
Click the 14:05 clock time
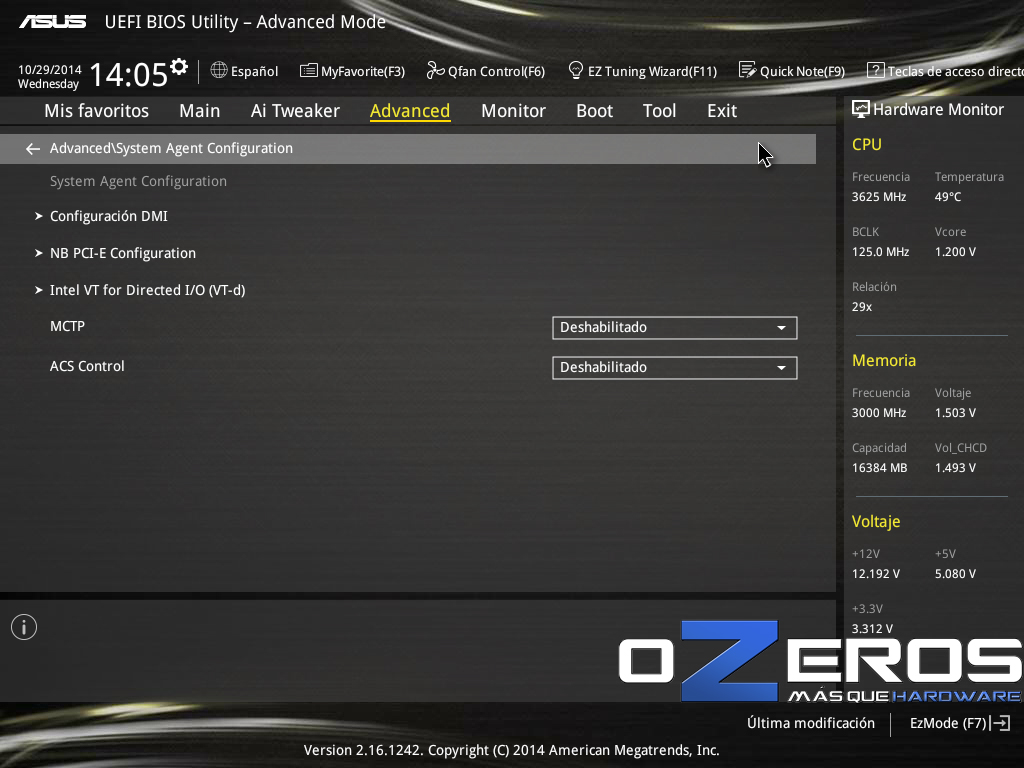[x=129, y=74]
